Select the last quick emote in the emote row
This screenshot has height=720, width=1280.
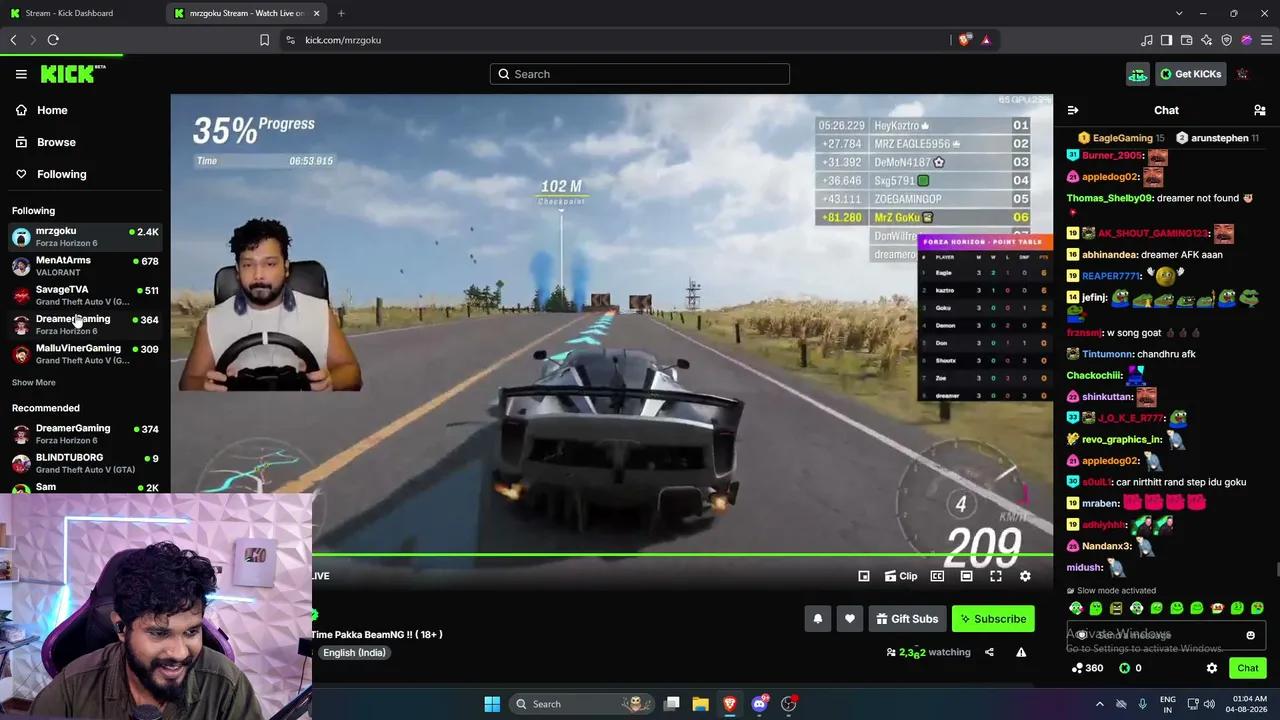pyautogui.click(x=1257, y=608)
